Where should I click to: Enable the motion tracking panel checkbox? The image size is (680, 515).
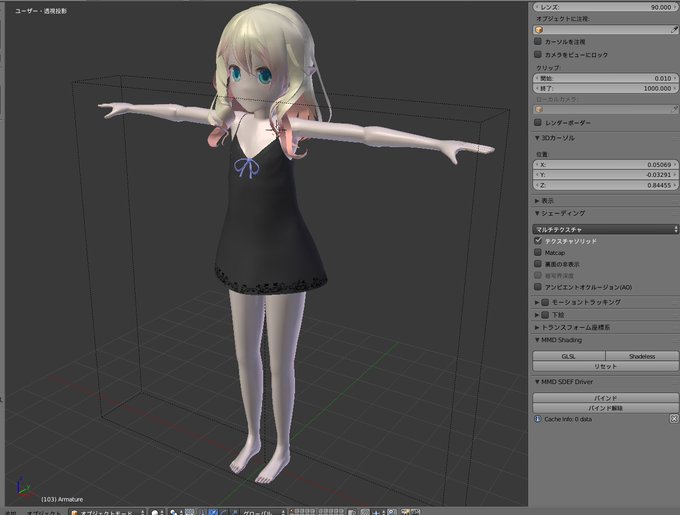click(x=545, y=302)
